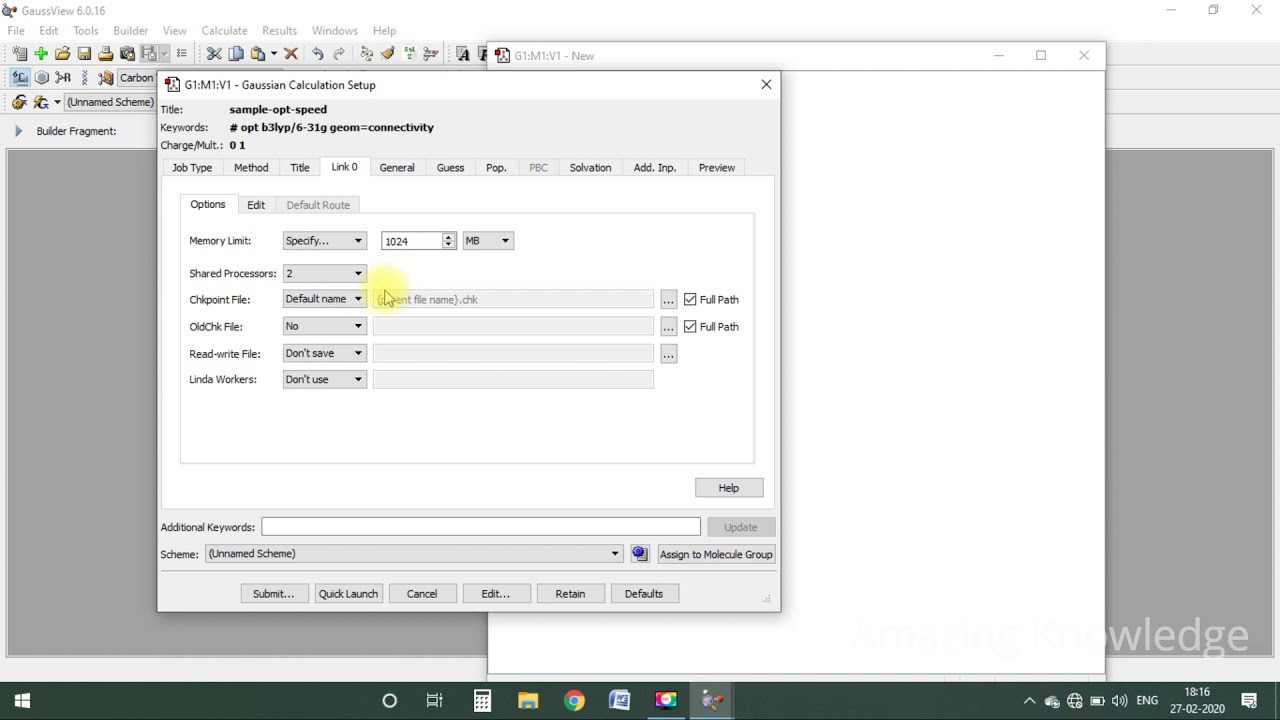Open File Explorer from taskbar

tap(528, 701)
